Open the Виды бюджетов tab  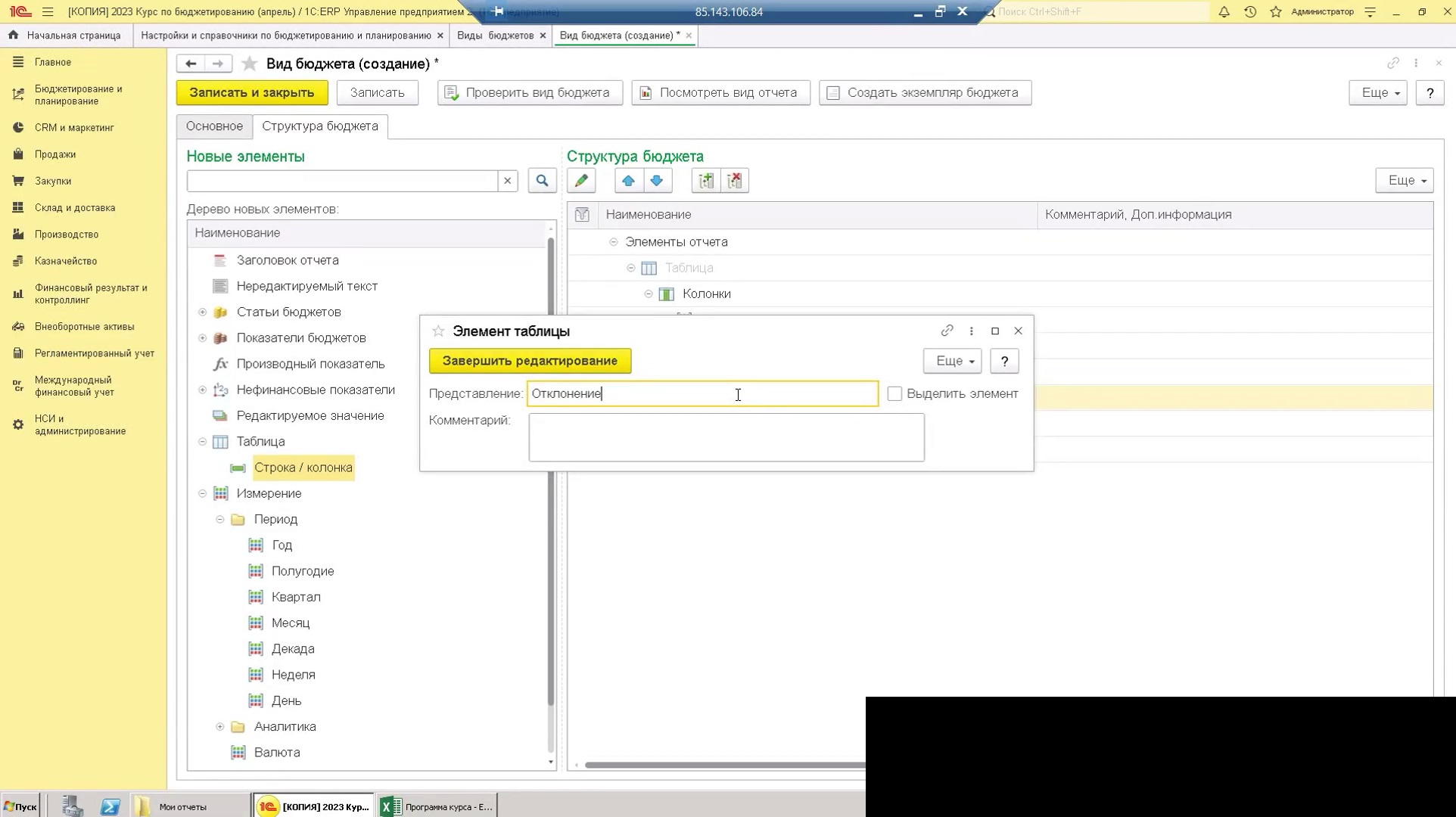pyautogui.click(x=496, y=36)
